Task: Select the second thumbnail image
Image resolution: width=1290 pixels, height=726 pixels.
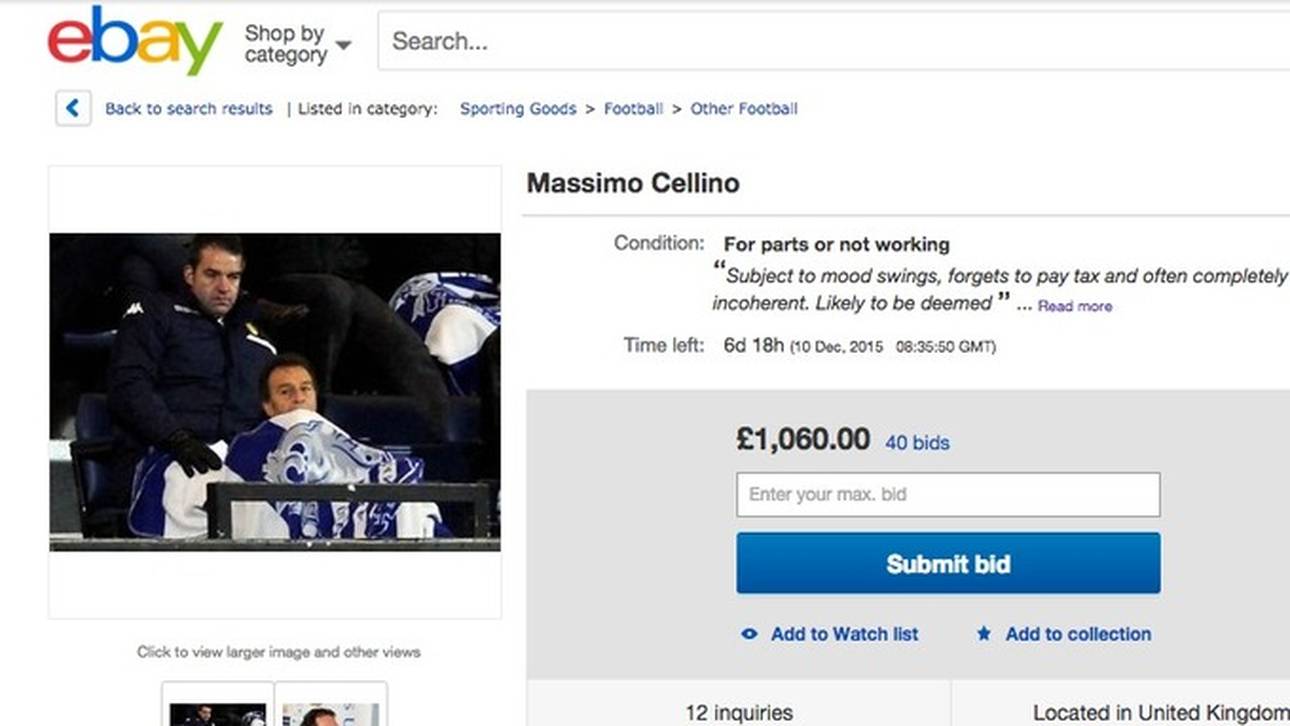Action: [x=330, y=712]
